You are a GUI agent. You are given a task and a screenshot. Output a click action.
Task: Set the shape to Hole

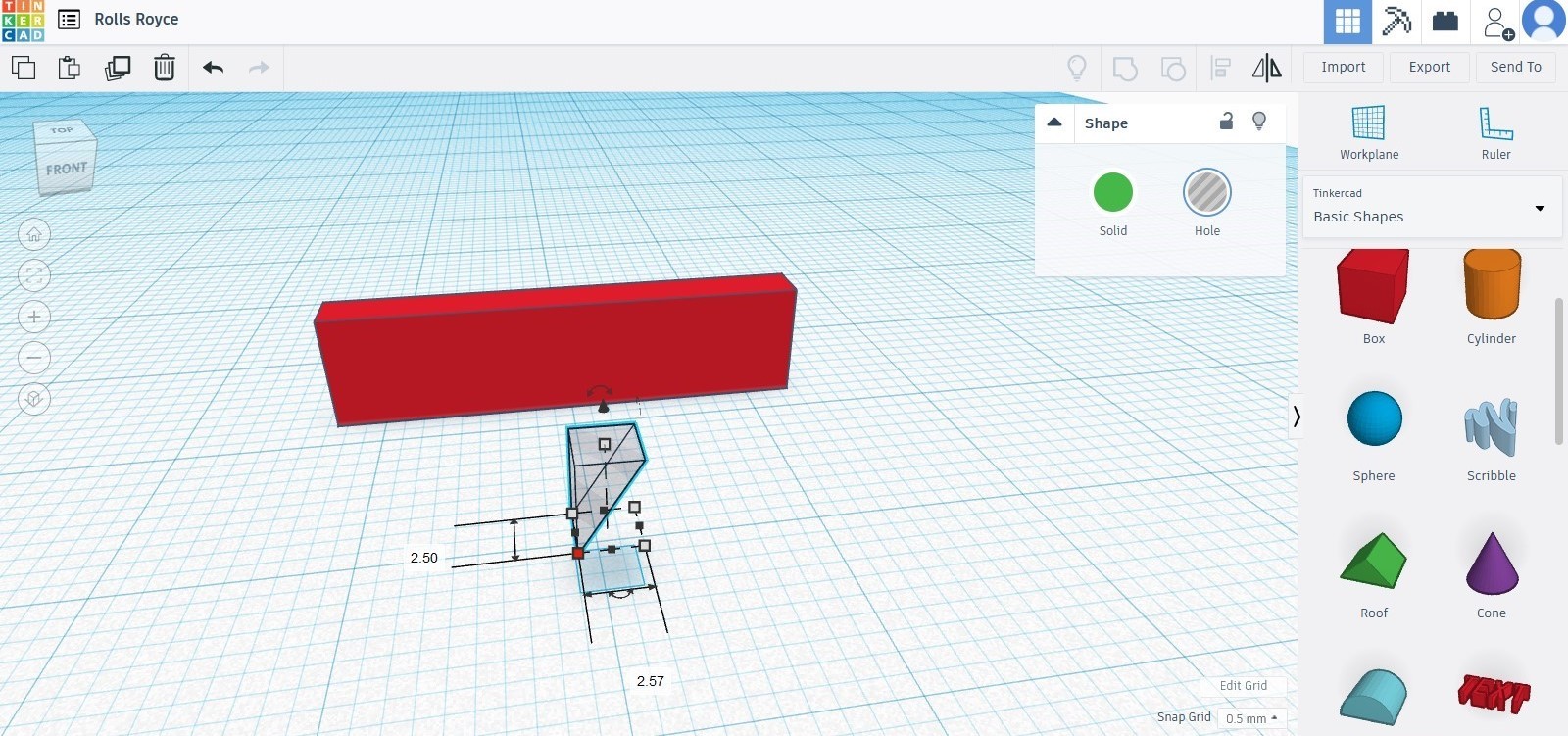[1207, 192]
